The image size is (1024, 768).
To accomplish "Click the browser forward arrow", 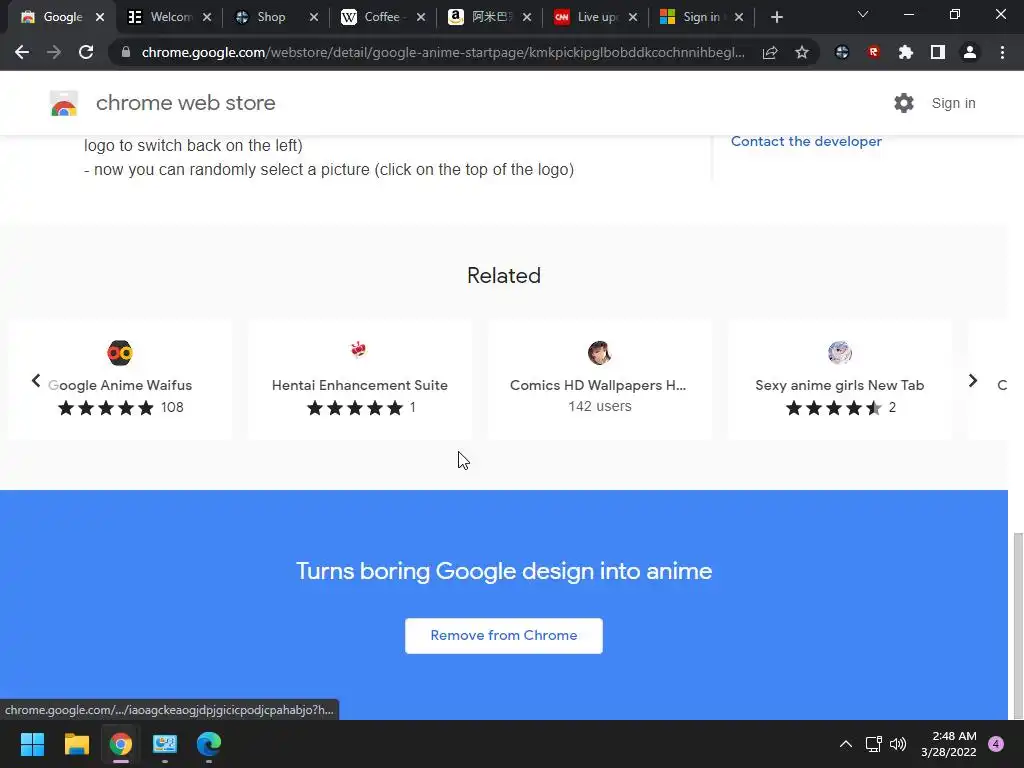I will pyautogui.click(x=54, y=52).
